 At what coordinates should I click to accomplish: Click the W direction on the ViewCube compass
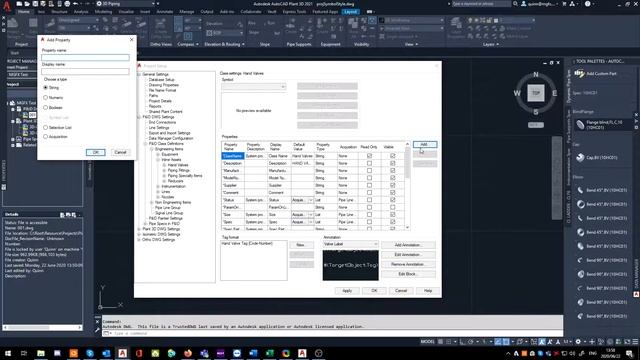(517, 93)
